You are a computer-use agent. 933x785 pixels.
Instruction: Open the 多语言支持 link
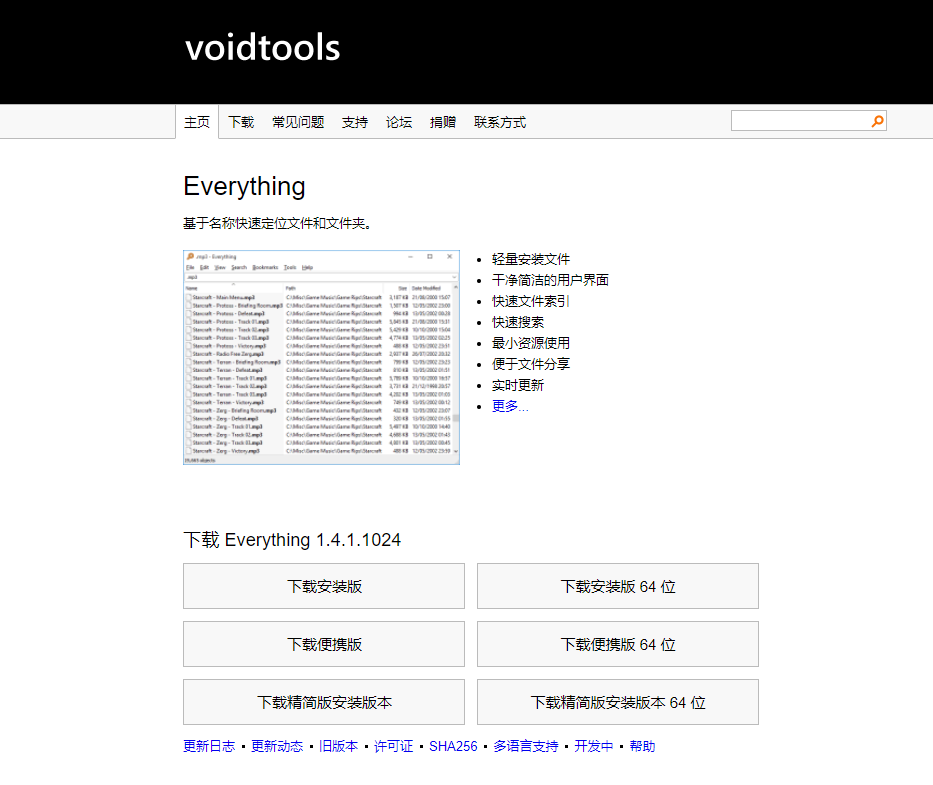coord(526,746)
